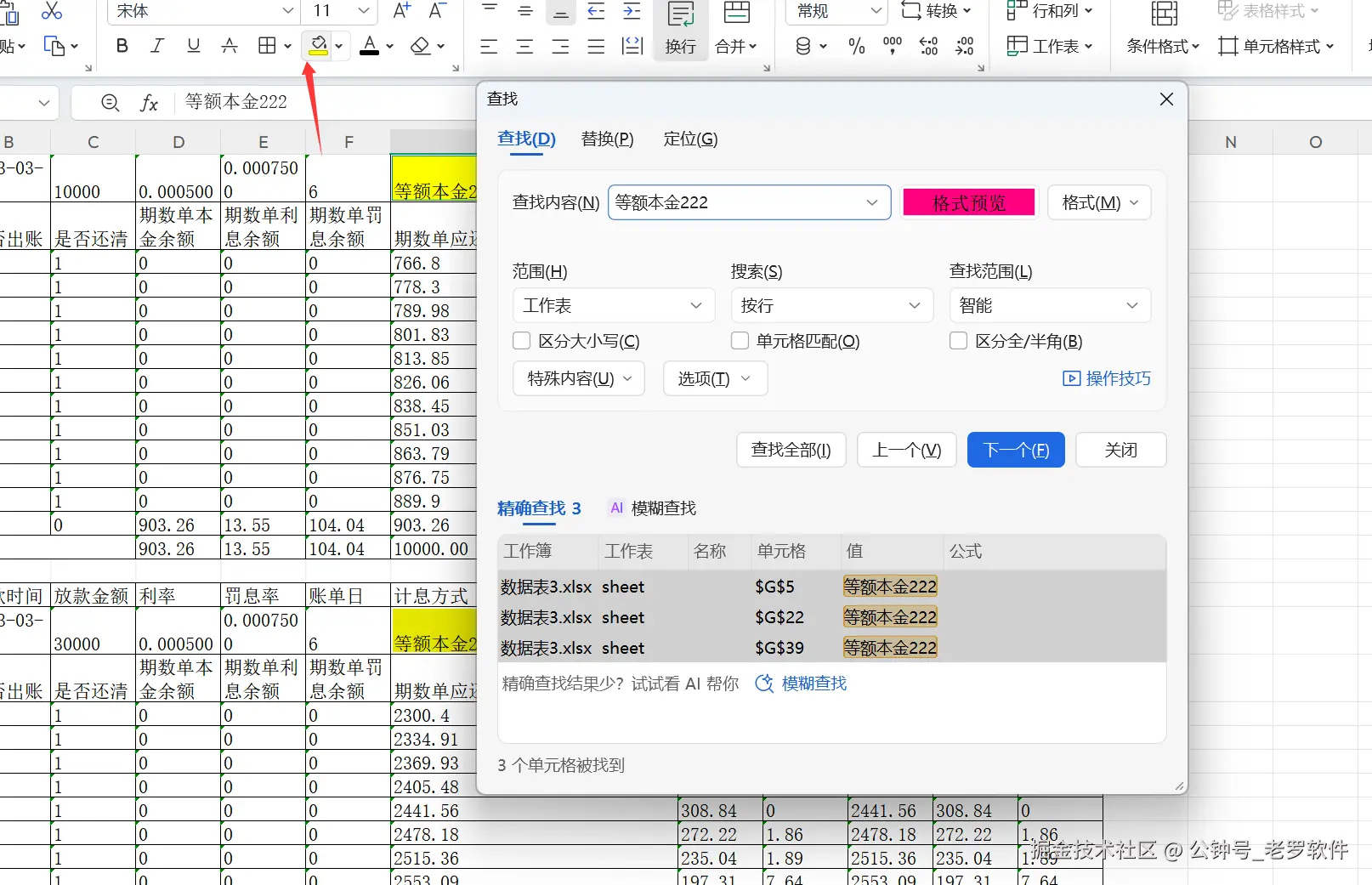Toggle bold formatting

tap(122, 46)
